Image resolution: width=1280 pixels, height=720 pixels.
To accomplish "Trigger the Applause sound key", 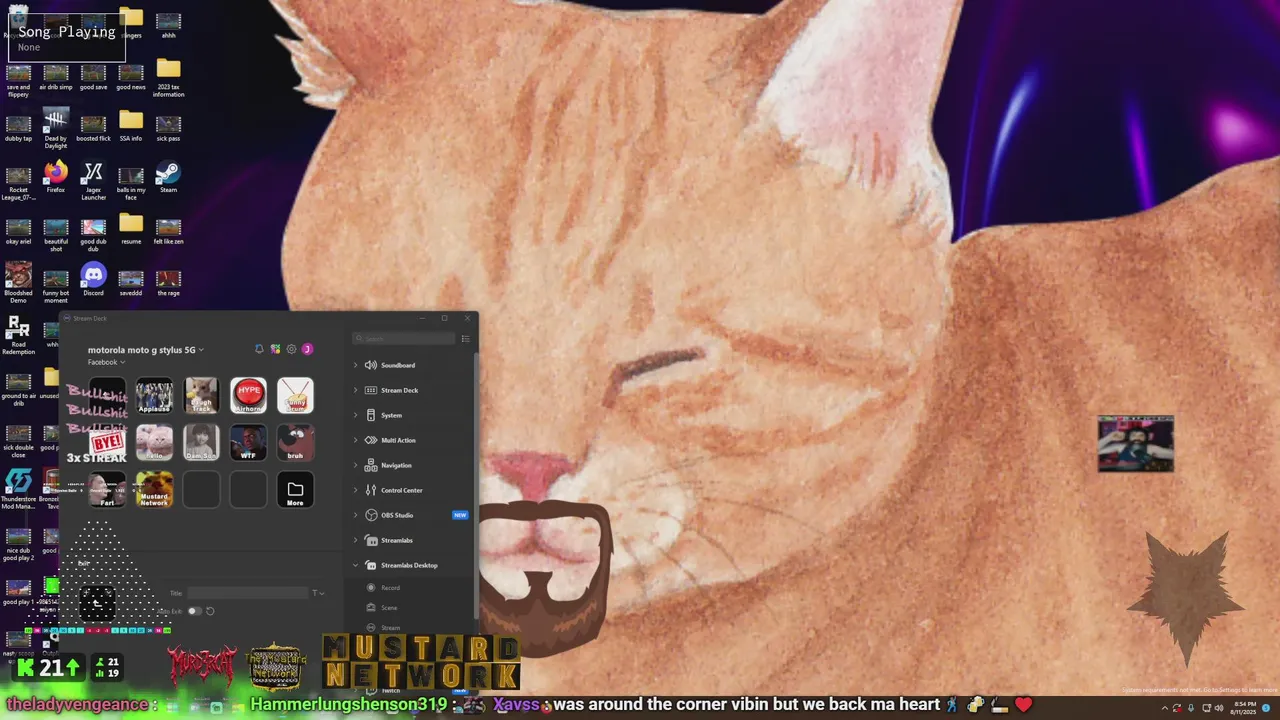I will (154, 396).
